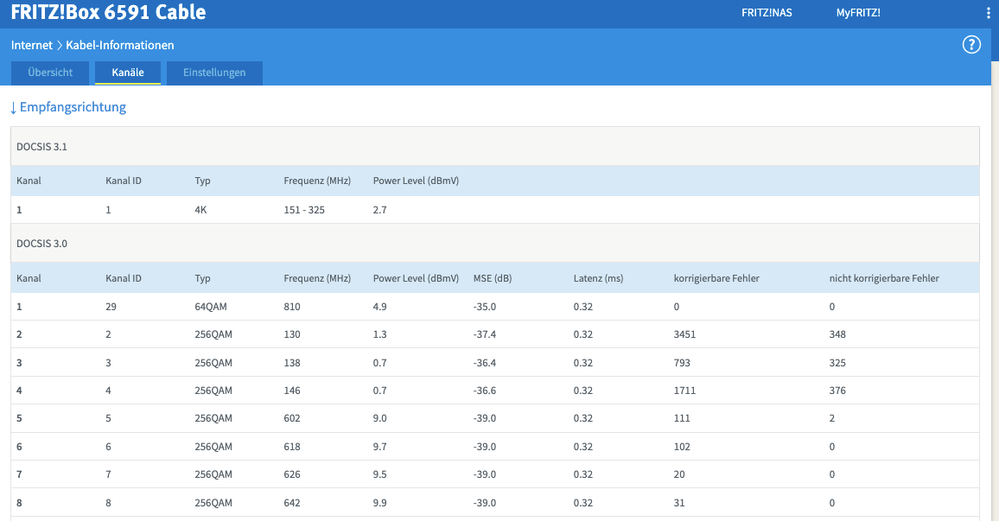
Task: Click power level value 9.0
Action: click(x=380, y=418)
